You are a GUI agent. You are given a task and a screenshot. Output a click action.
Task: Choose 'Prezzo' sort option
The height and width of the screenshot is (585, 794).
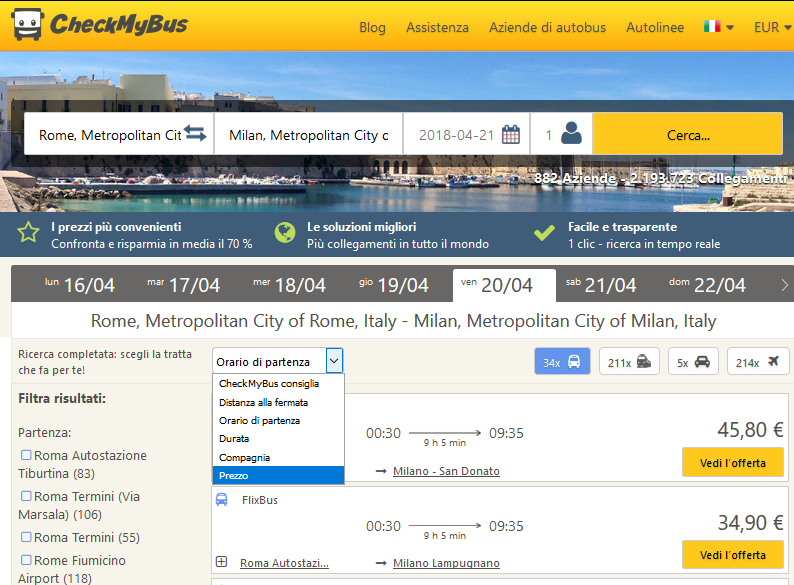click(x=279, y=476)
